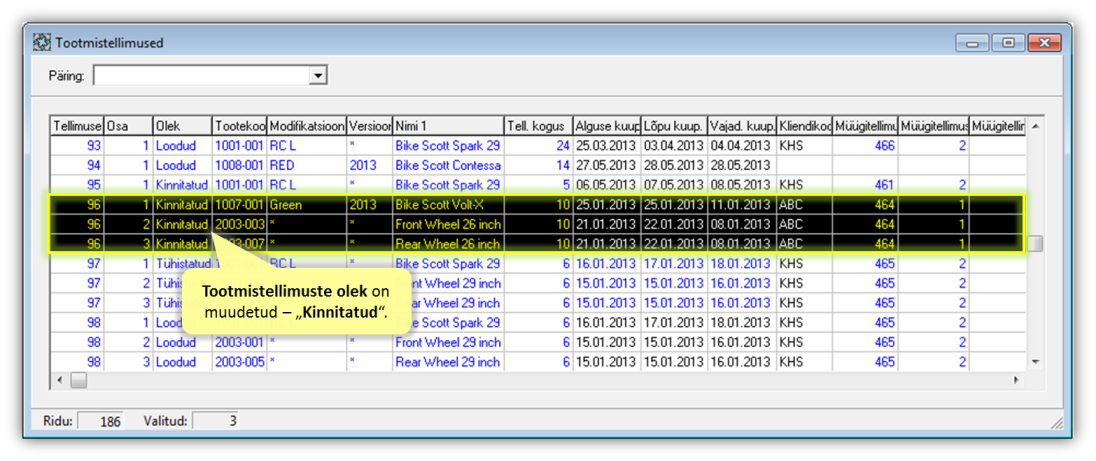Click the Valitud selected count field
Screen dimensions: 1096x461
[217, 421]
